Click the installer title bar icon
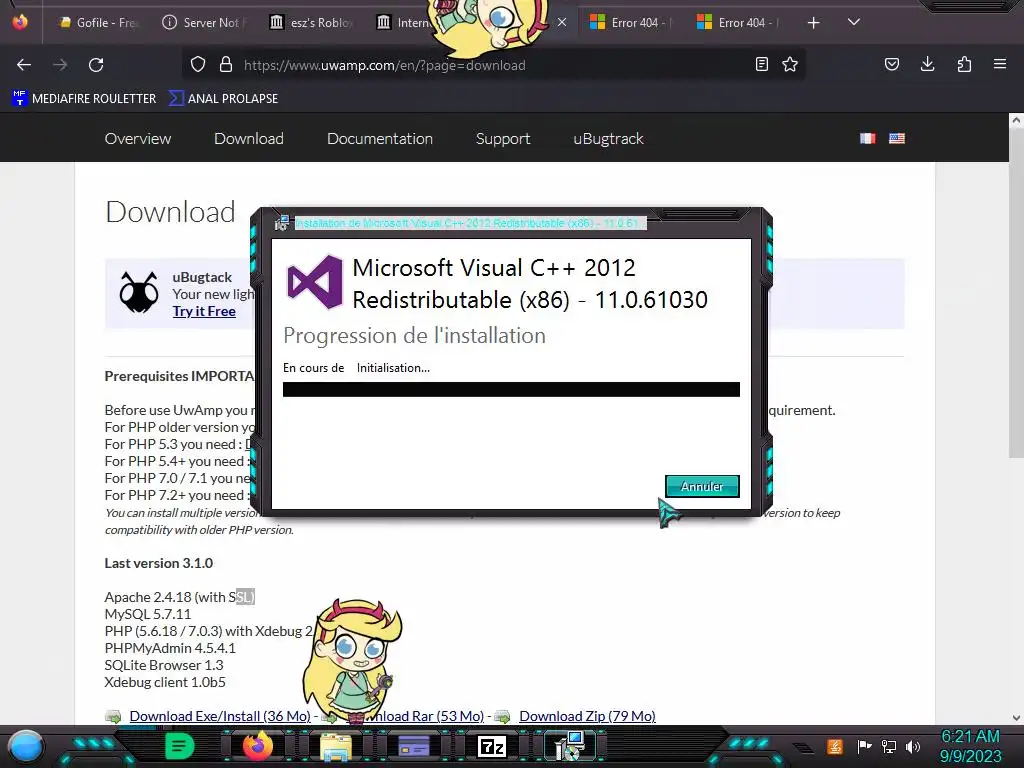1024x768 pixels. 281,223
